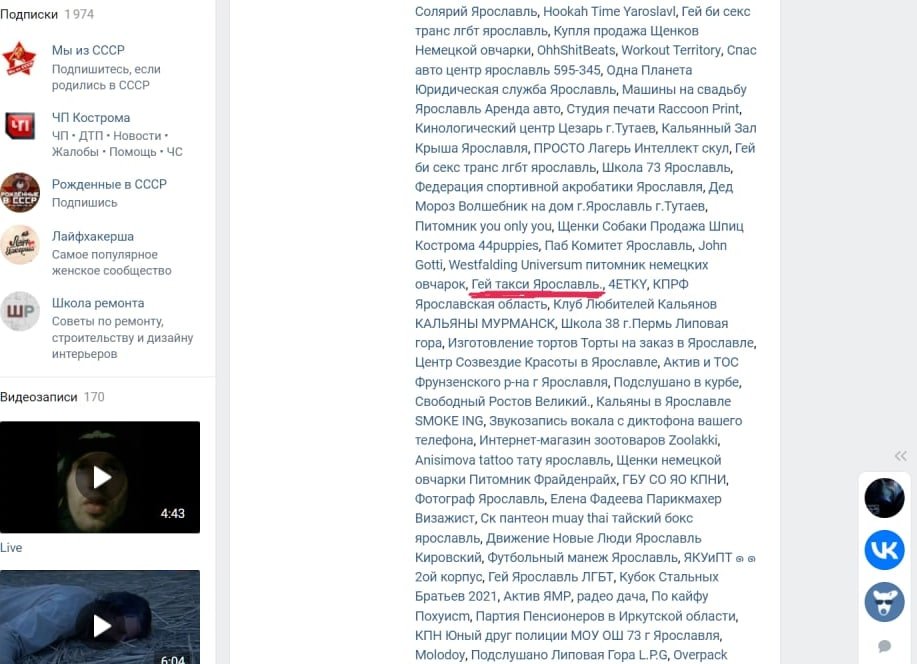917x664 pixels.
Task: Open the Футбольный манеж Ярославль link
Action: point(582,558)
